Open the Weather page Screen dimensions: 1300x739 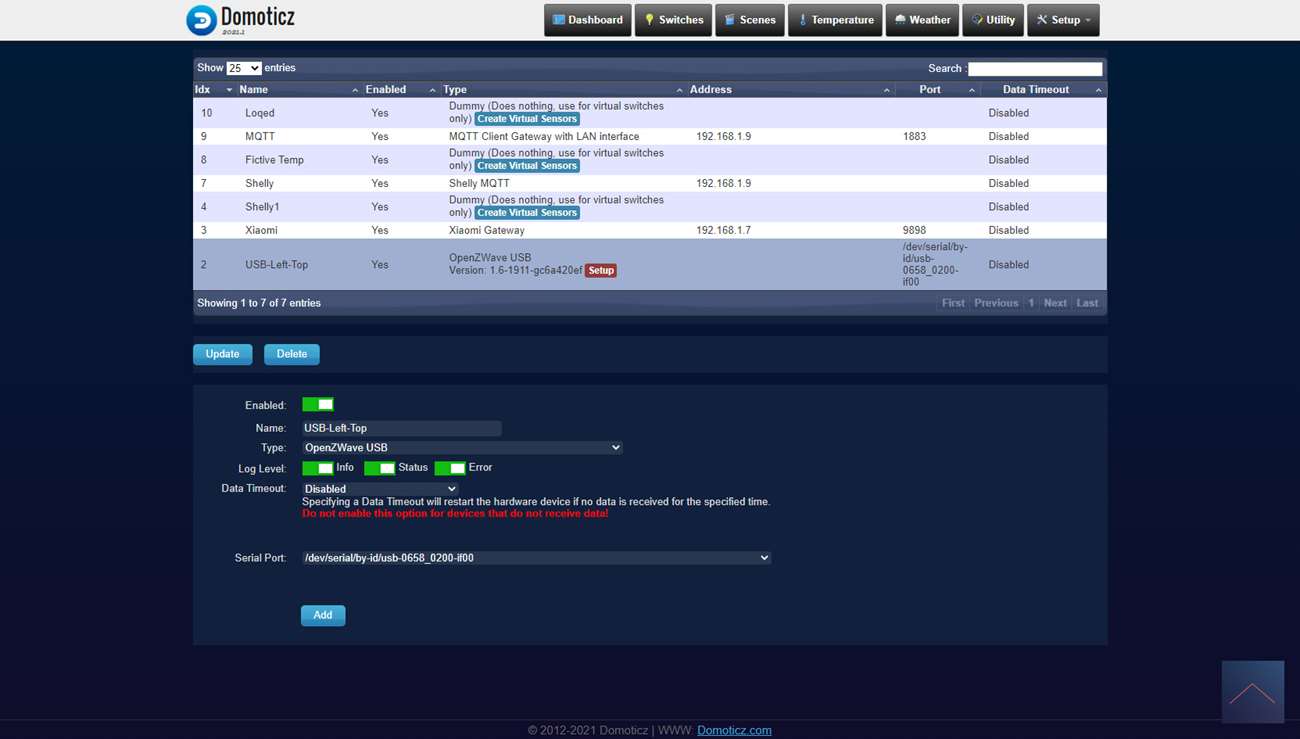click(x=921, y=20)
